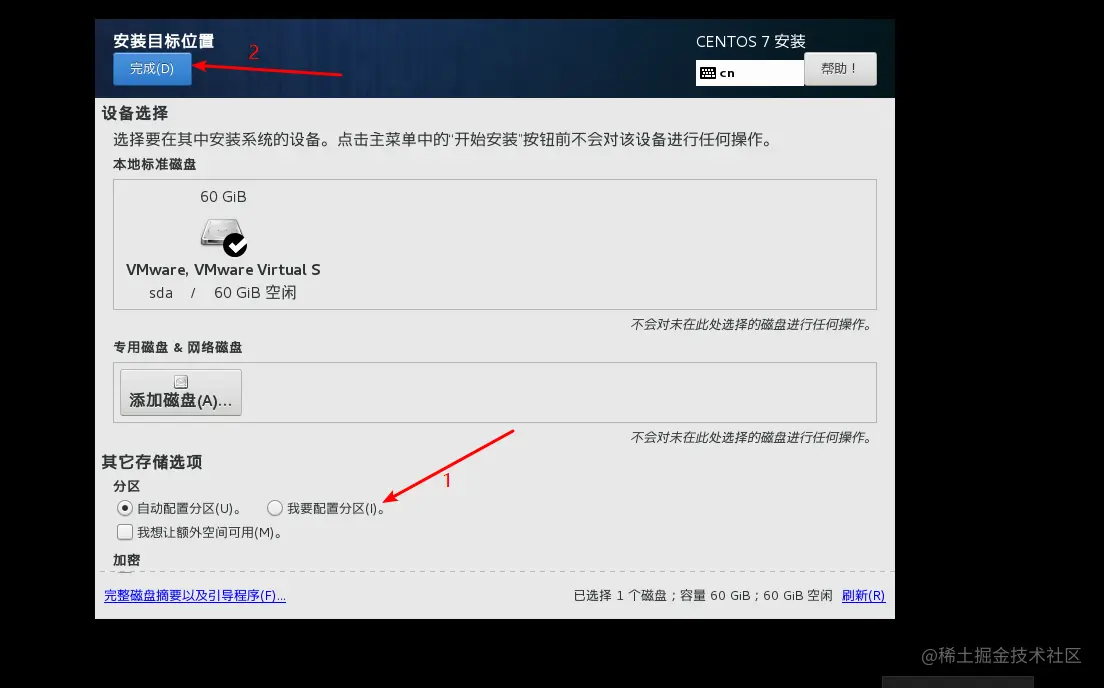Open 完整磁盘摘要以及引导程序(F)... link
The image size is (1104, 688).
[195, 596]
